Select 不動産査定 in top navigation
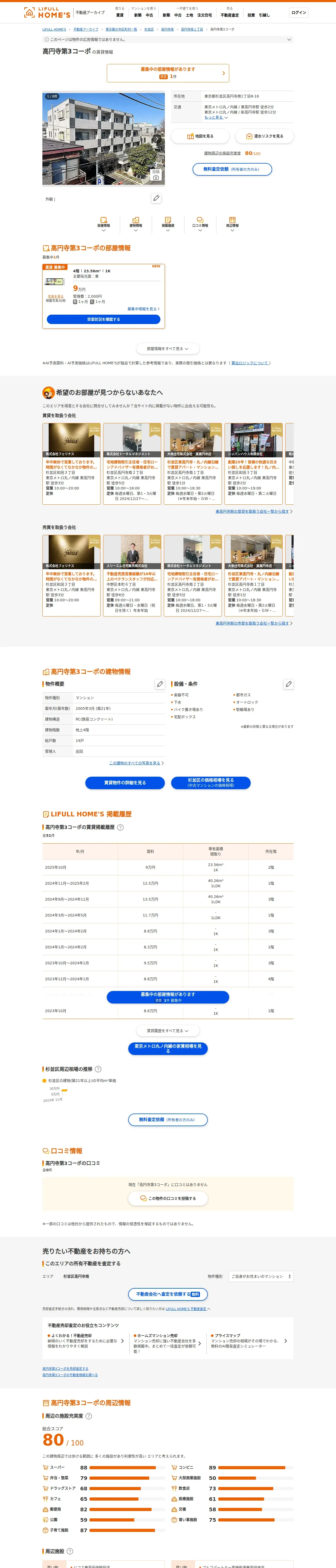The image size is (336, 1568). coord(230,15)
